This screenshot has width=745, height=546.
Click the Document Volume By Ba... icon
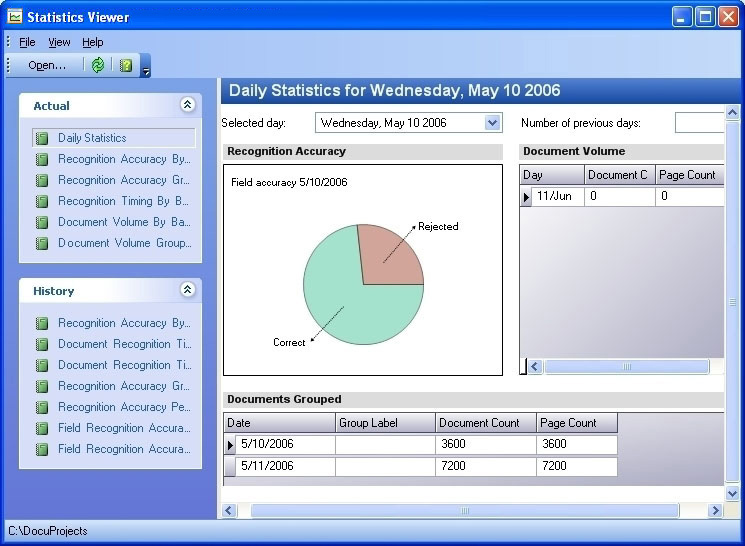click(42, 222)
